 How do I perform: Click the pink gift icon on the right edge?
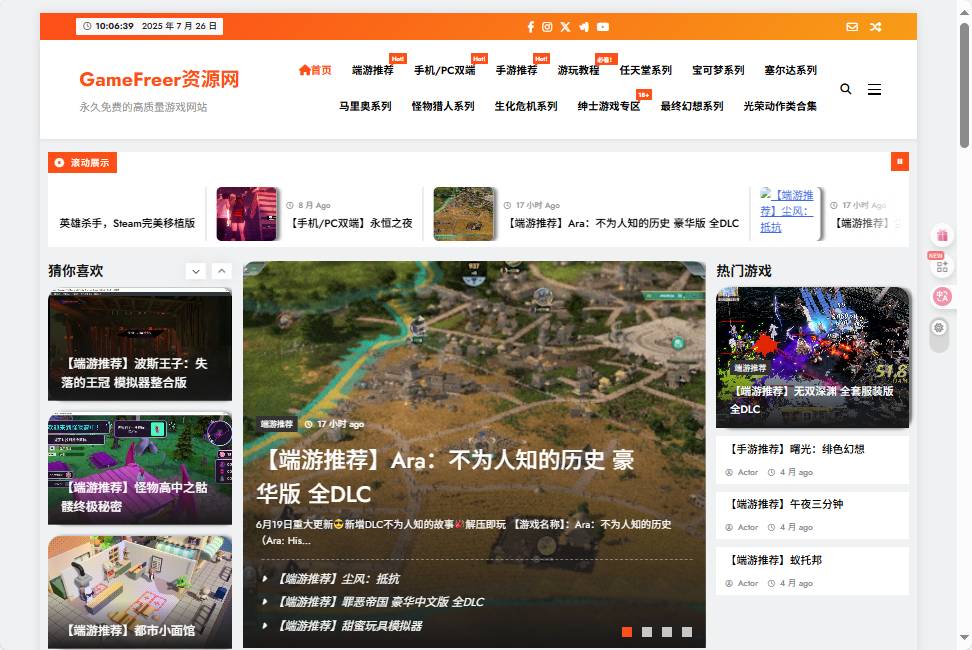click(941, 235)
